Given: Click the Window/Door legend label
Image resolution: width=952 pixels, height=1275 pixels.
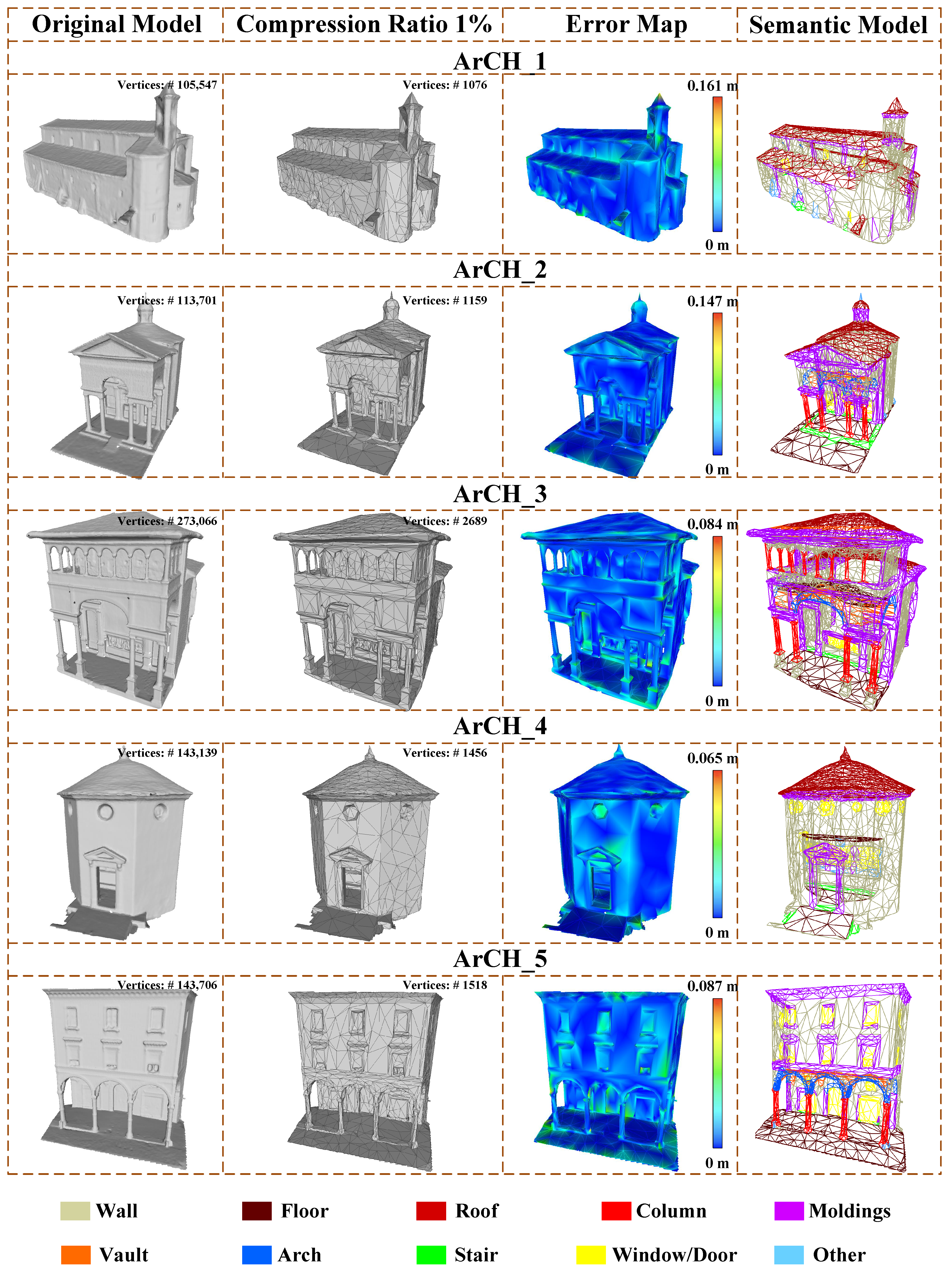Looking at the screenshot, I should tap(675, 1255).
